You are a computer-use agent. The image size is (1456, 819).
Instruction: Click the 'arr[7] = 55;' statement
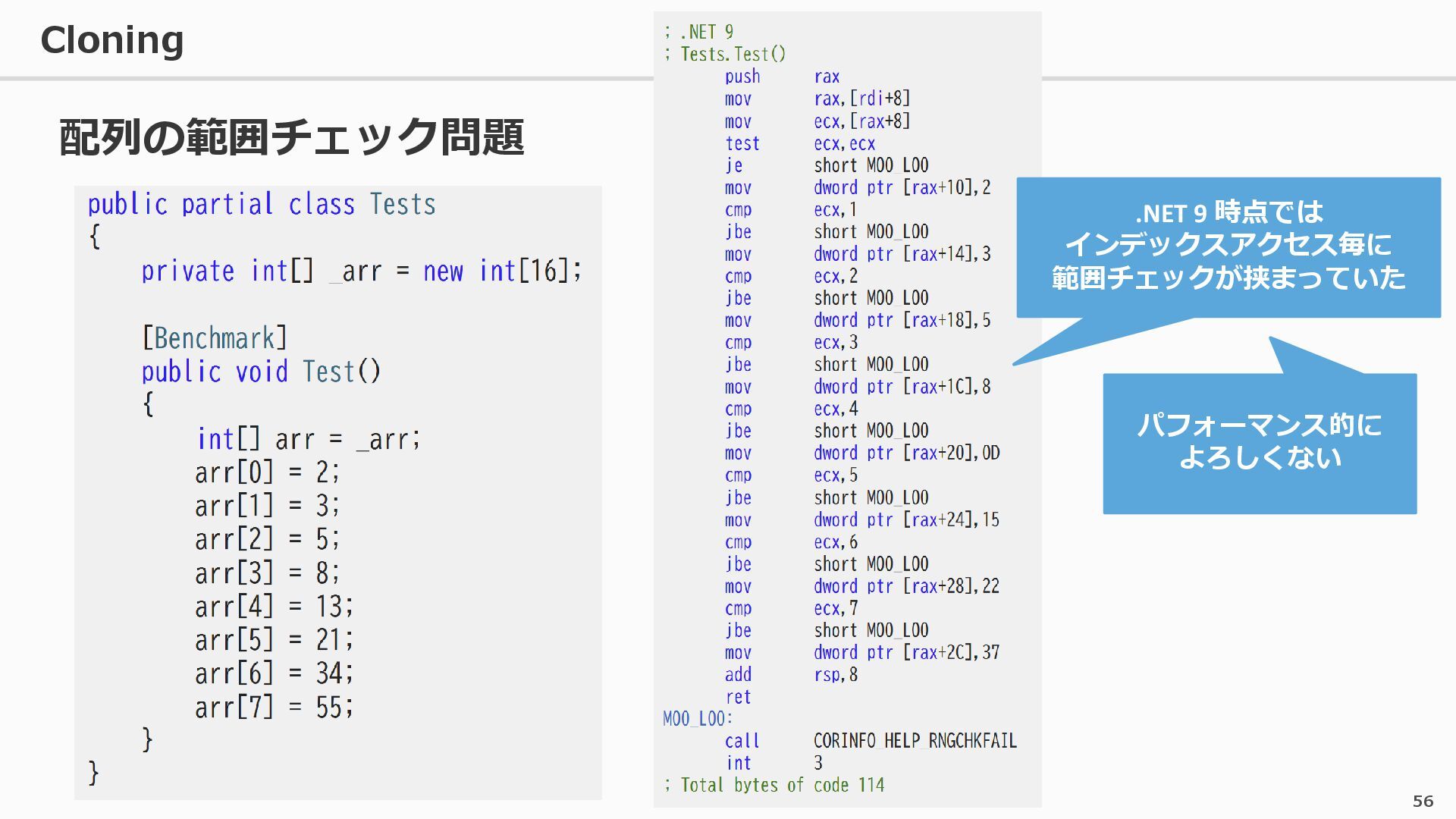274,708
